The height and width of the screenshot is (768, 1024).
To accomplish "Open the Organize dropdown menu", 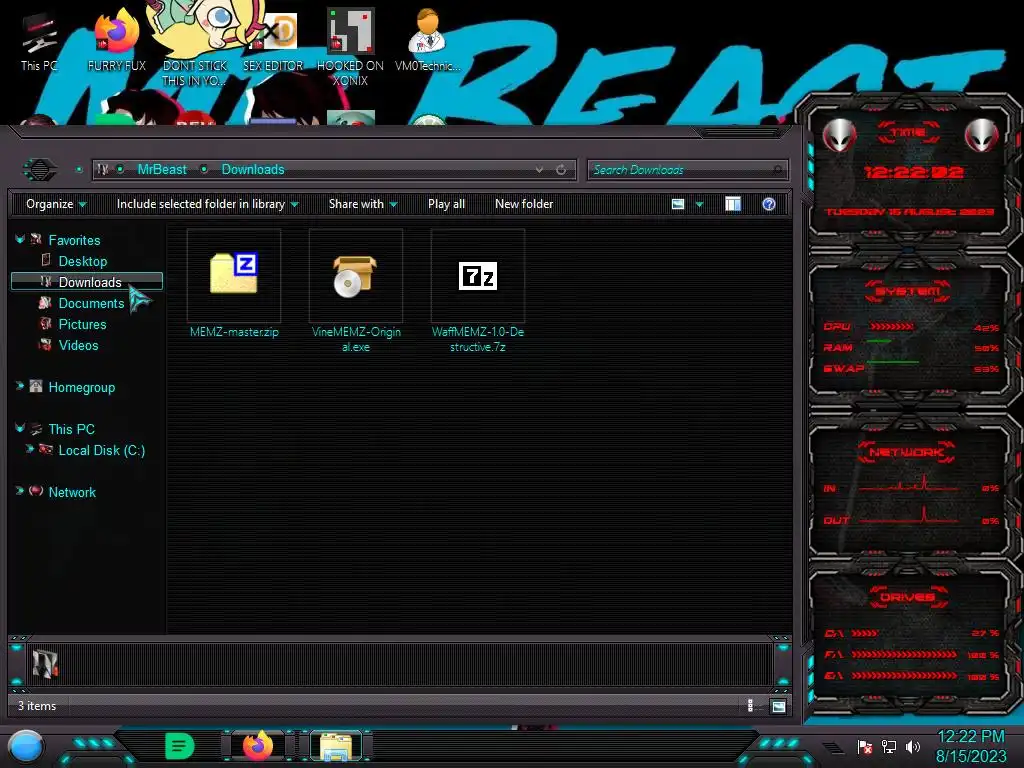I will [56, 204].
